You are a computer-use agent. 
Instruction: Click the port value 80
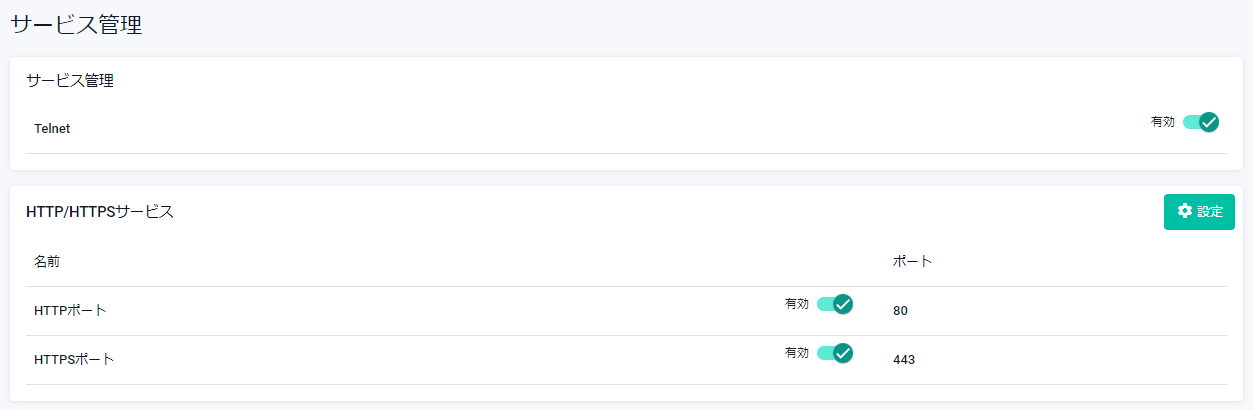click(x=900, y=311)
